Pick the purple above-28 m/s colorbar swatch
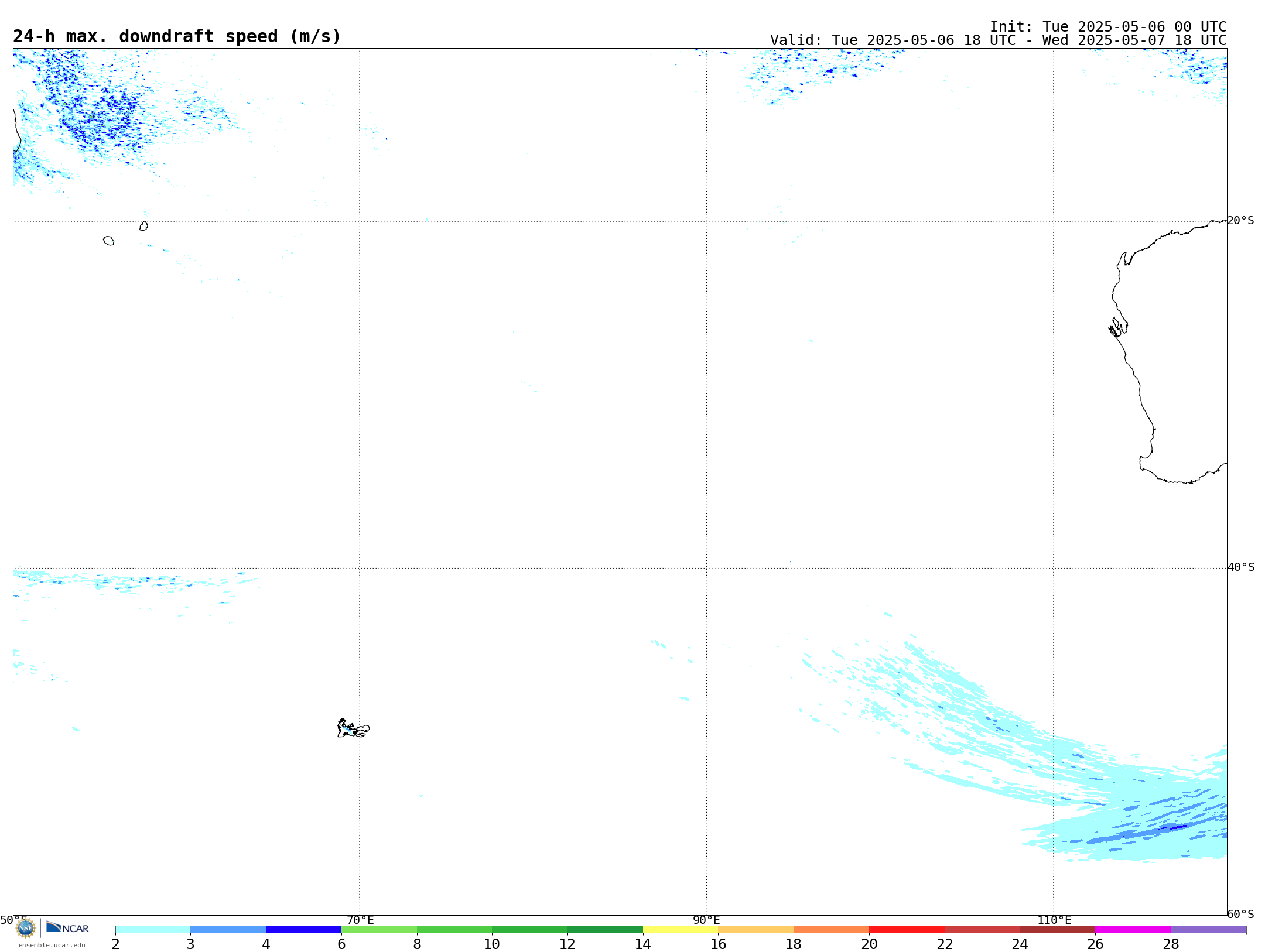 pyautogui.click(x=1208, y=929)
